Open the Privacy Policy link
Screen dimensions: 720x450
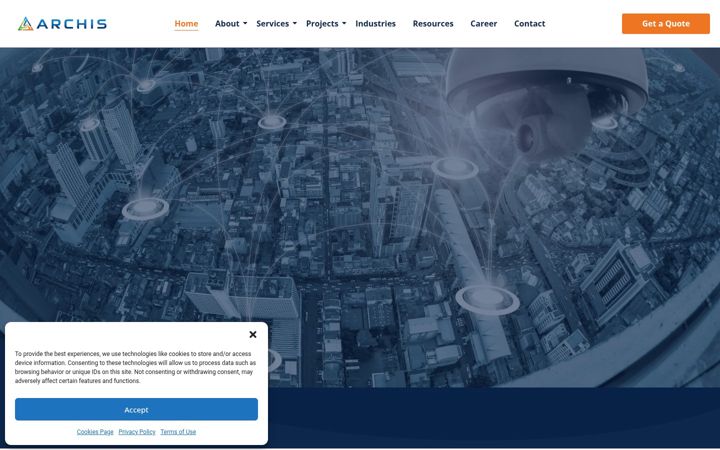point(137,432)
